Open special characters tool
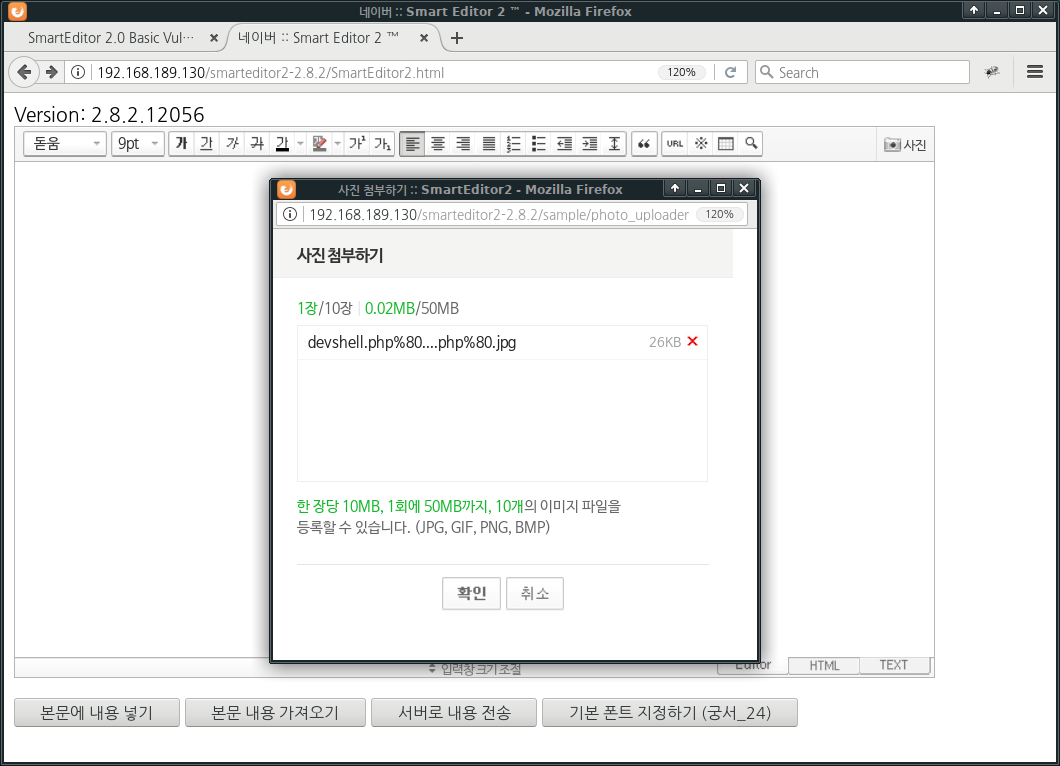Viewport: 1060px width, 766px height. coord(700,143)
